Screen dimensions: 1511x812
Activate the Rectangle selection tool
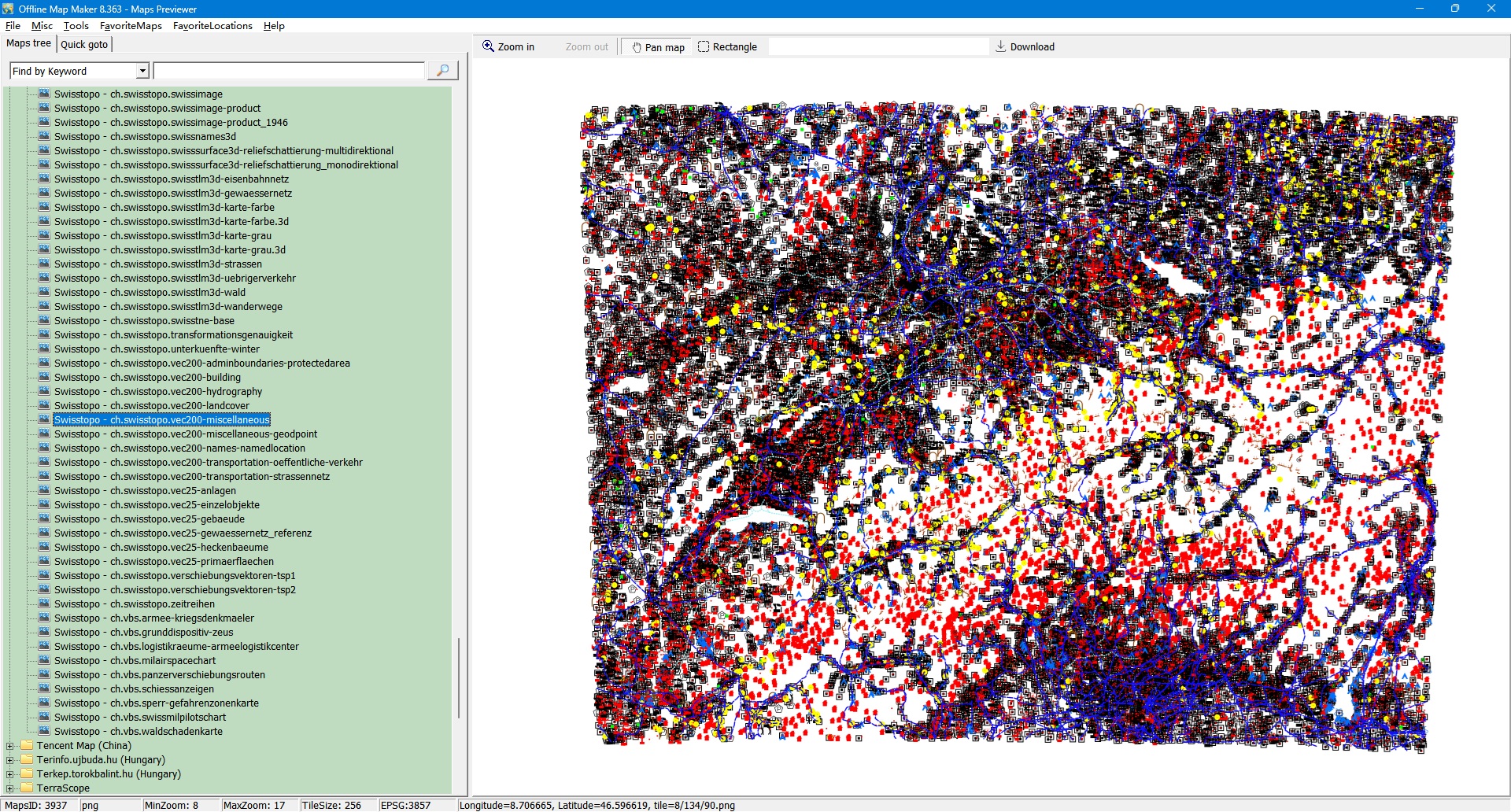click(x=727, y=47)
